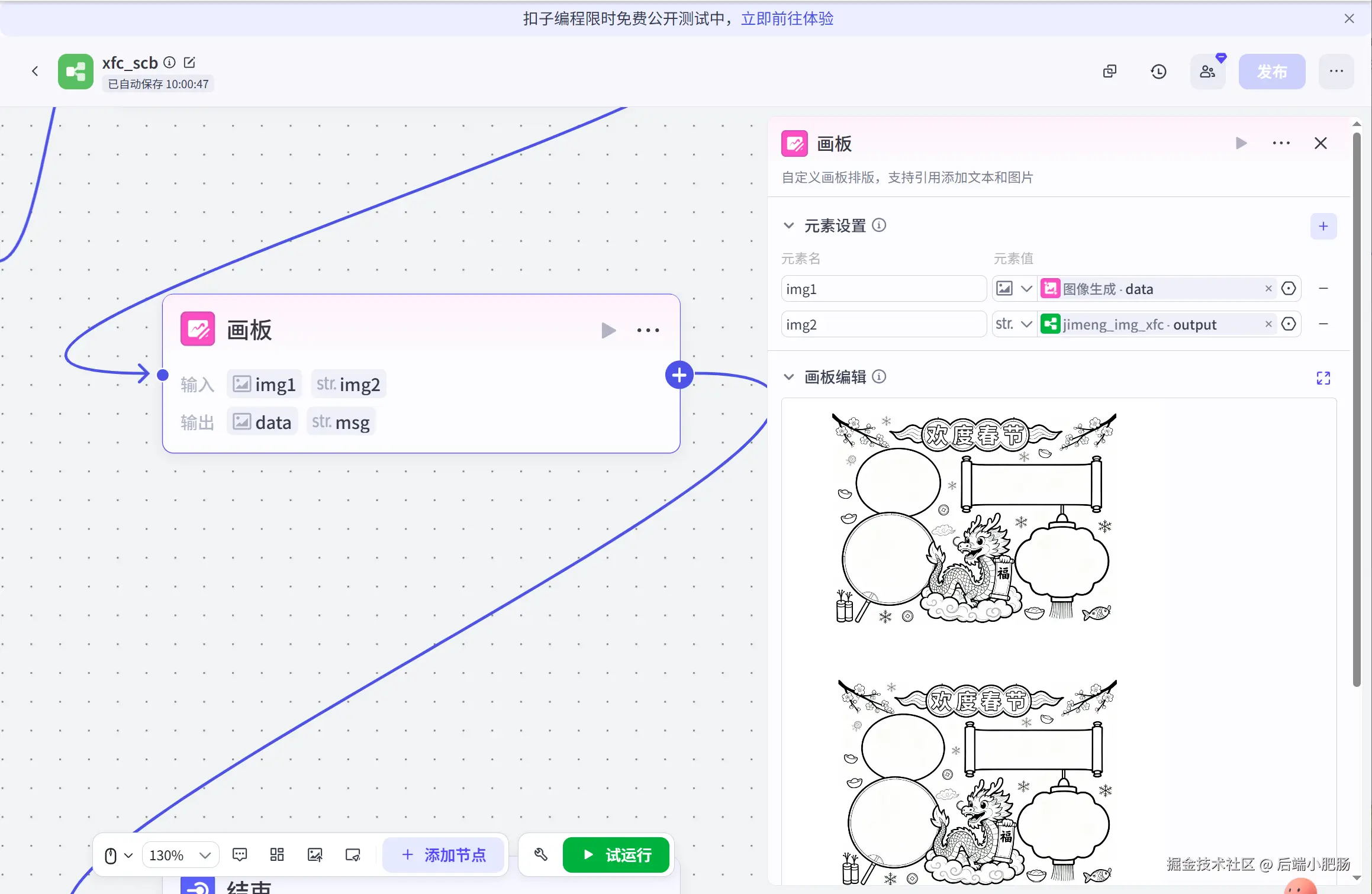Open the 立即前往体验 banner link
Image resolution: width=1372 pixels, height=894 pixels.
(x=787, y=19)
